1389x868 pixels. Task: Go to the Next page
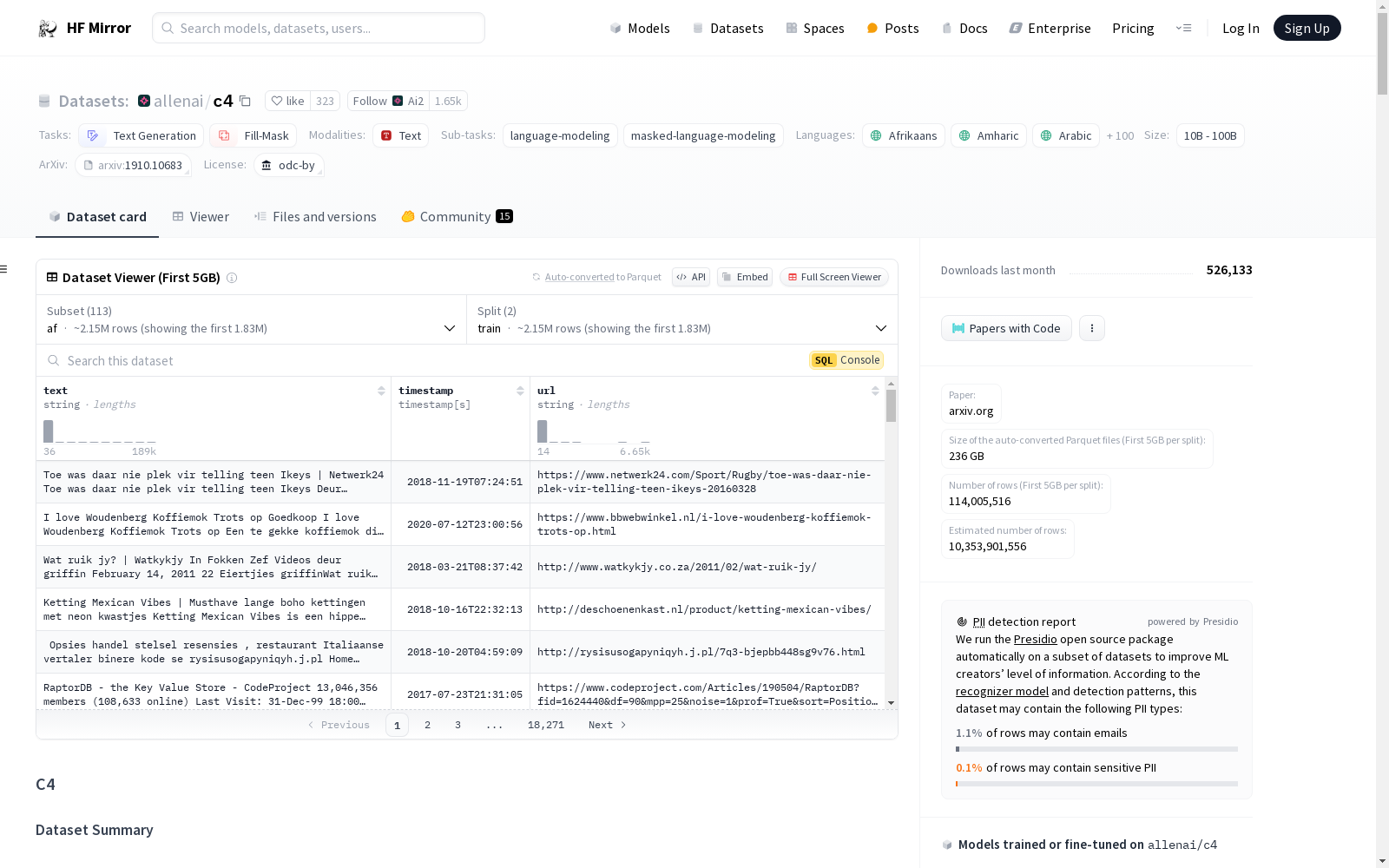(607, 725)
